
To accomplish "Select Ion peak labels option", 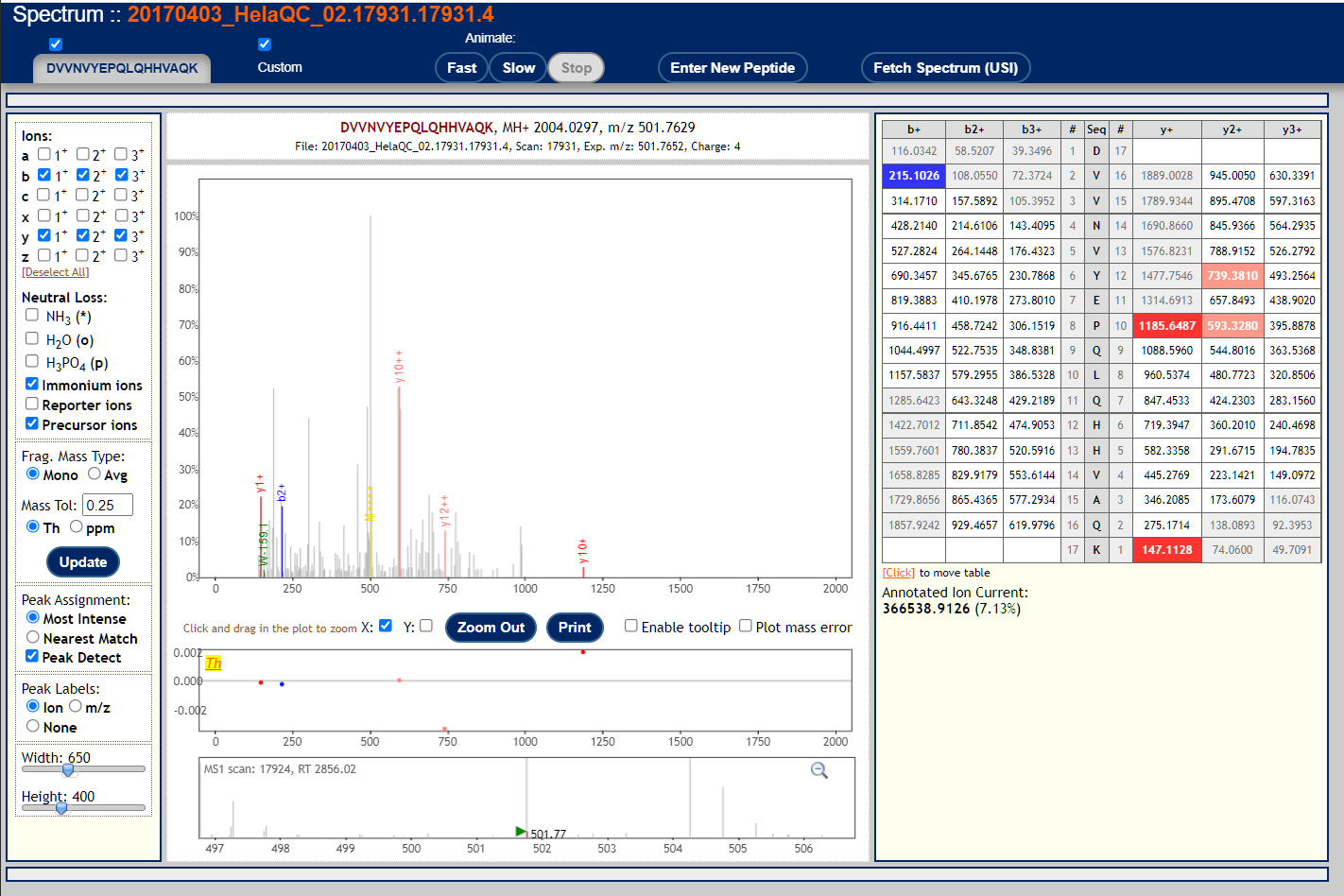I will click(33, 706).
